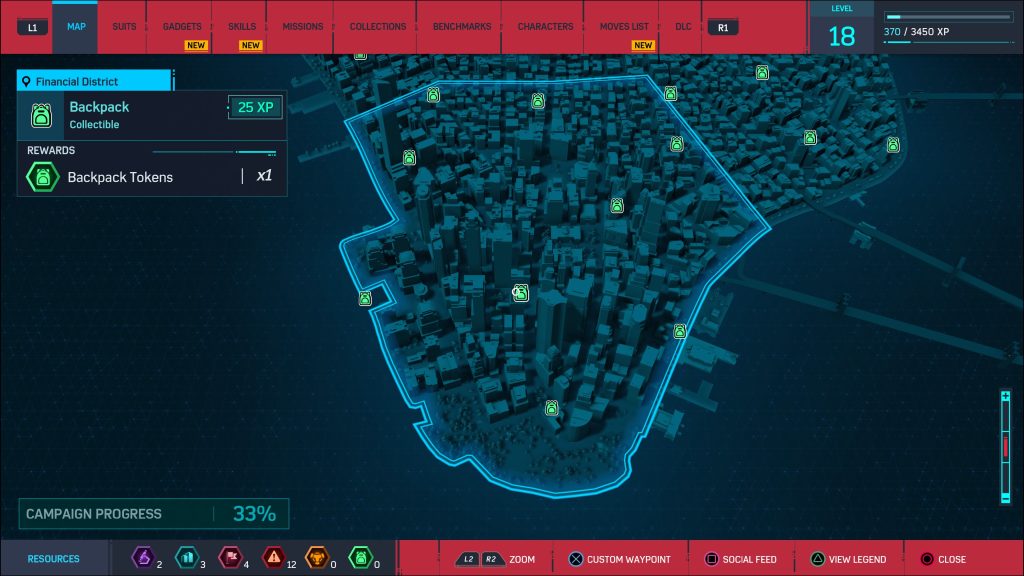Select the backpack marker on the west pier
1024x576 pixels.
[365, 298]
